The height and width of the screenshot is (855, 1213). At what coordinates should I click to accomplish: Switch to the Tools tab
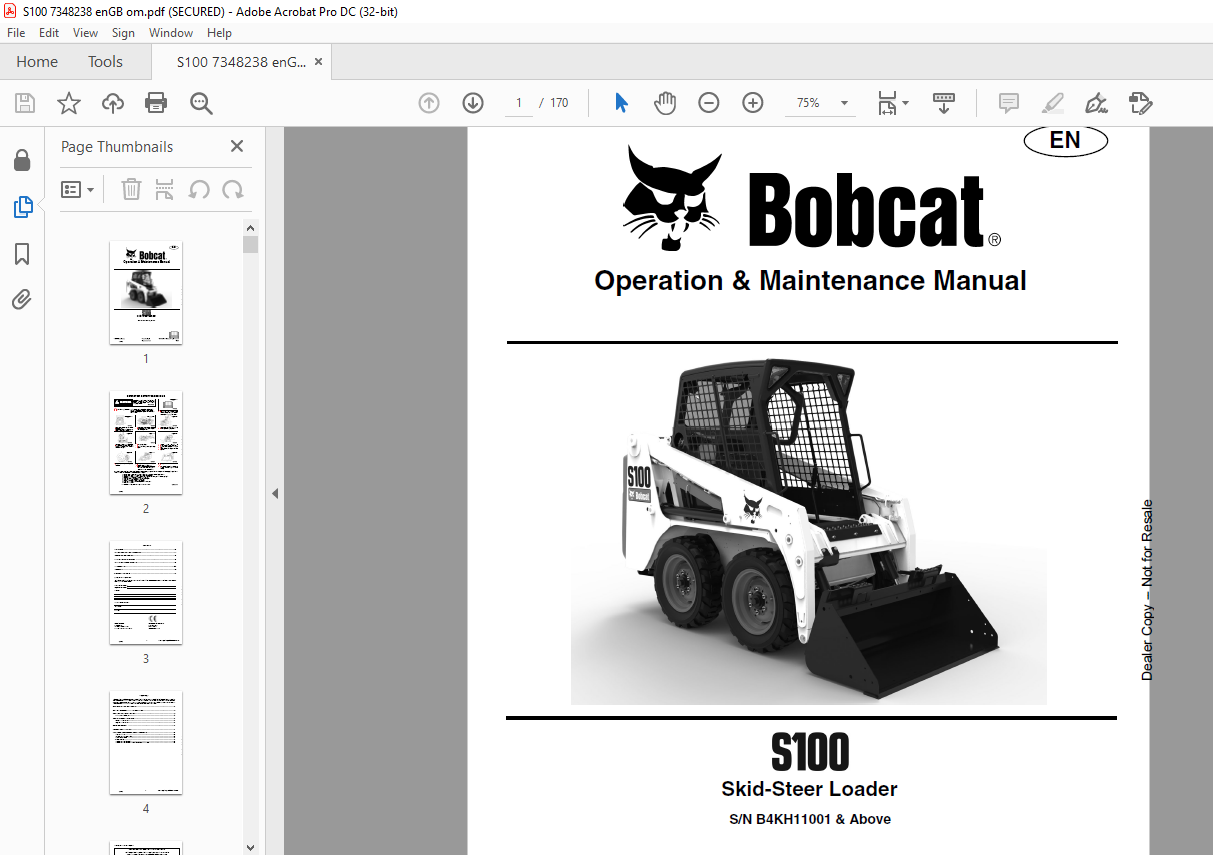coord(105,62)
